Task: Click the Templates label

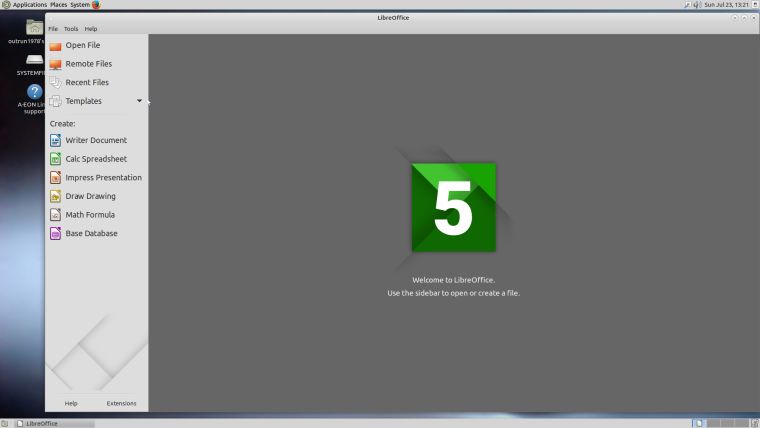Action: click(83, 101)
